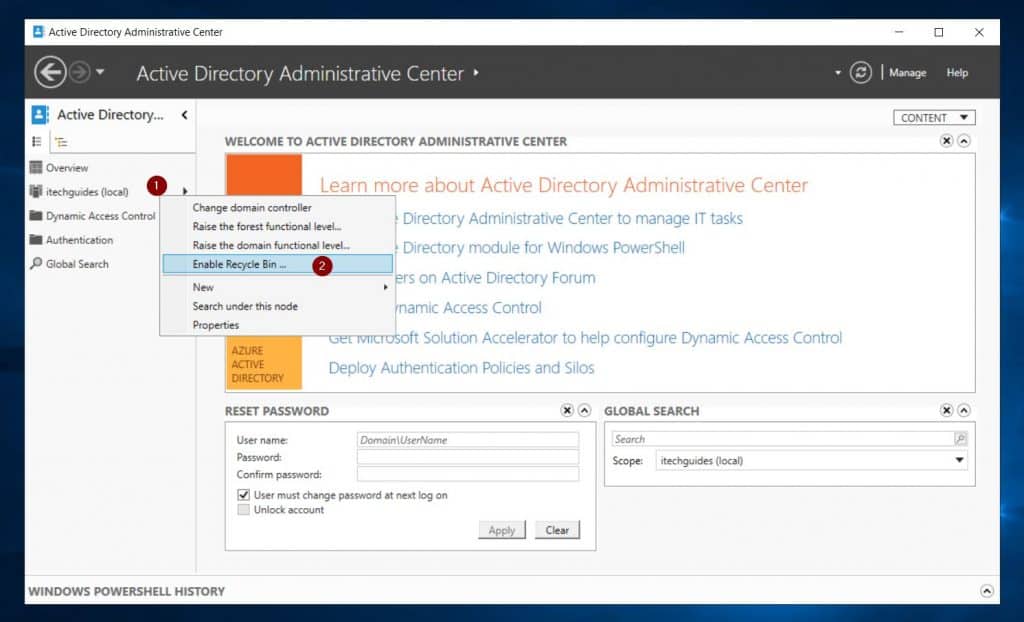Viewport: 1024px width, 622px height.
Task: Open the module for Windows PowerShell link
Action: coord(541,248)
